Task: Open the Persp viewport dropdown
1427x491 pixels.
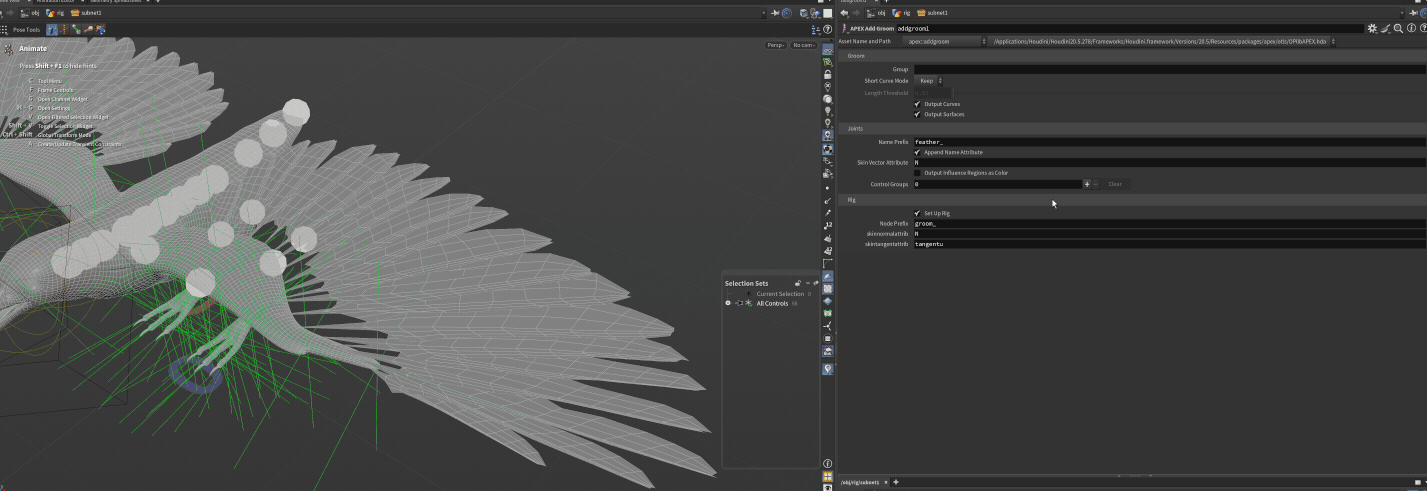Action: point(776,45)
